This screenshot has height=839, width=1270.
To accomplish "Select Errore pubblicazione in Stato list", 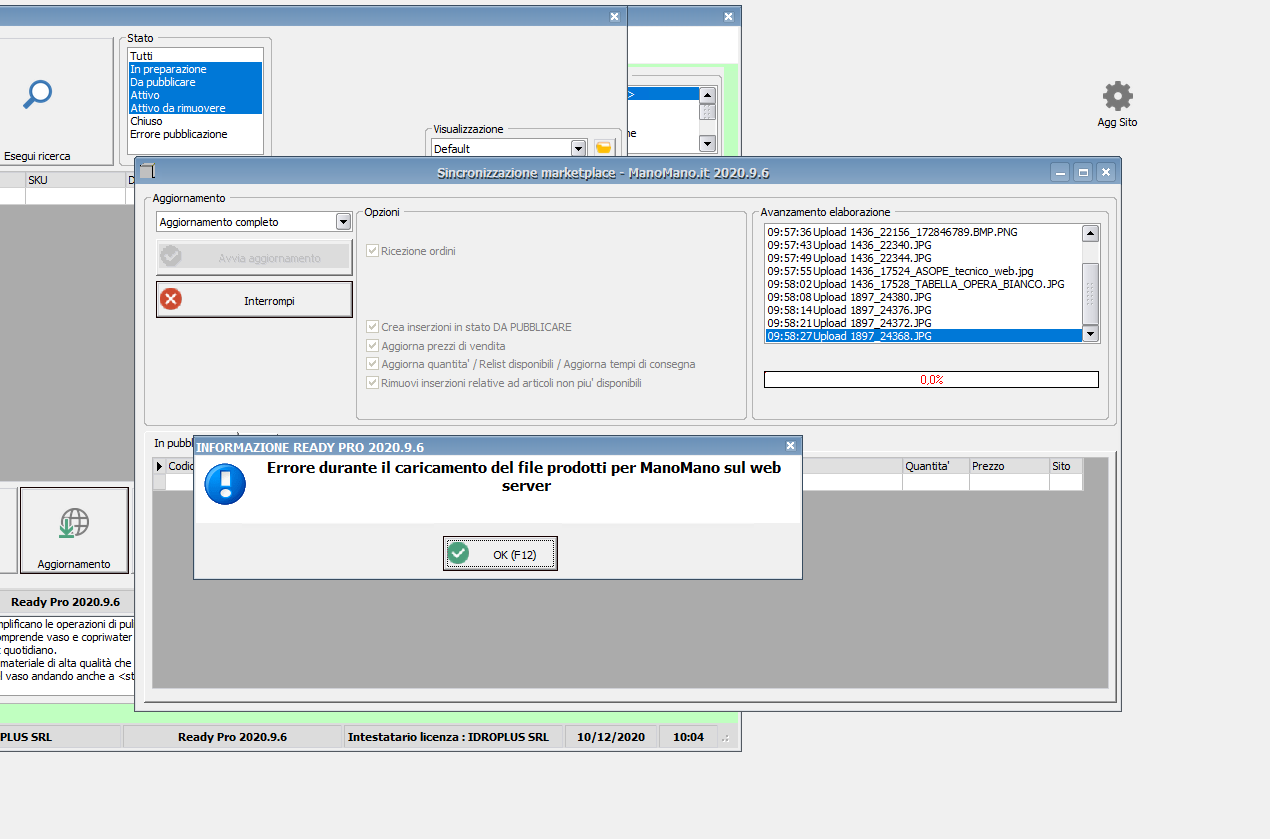I will click(196, 134).
